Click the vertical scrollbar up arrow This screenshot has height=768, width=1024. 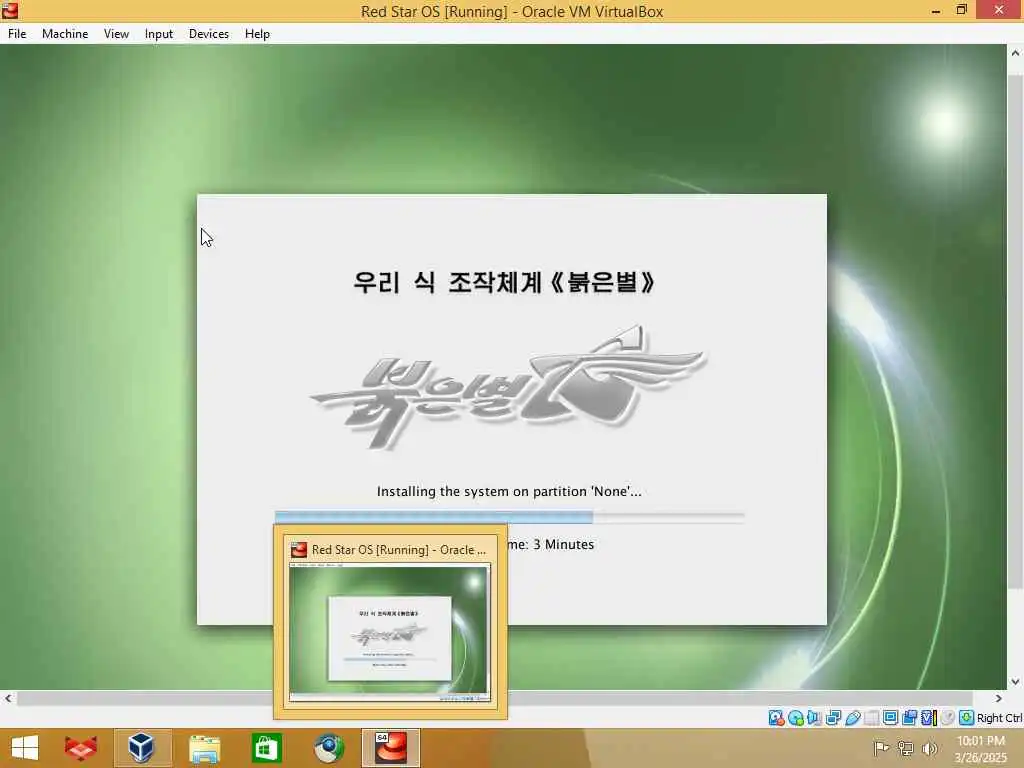click(1015, 53)
